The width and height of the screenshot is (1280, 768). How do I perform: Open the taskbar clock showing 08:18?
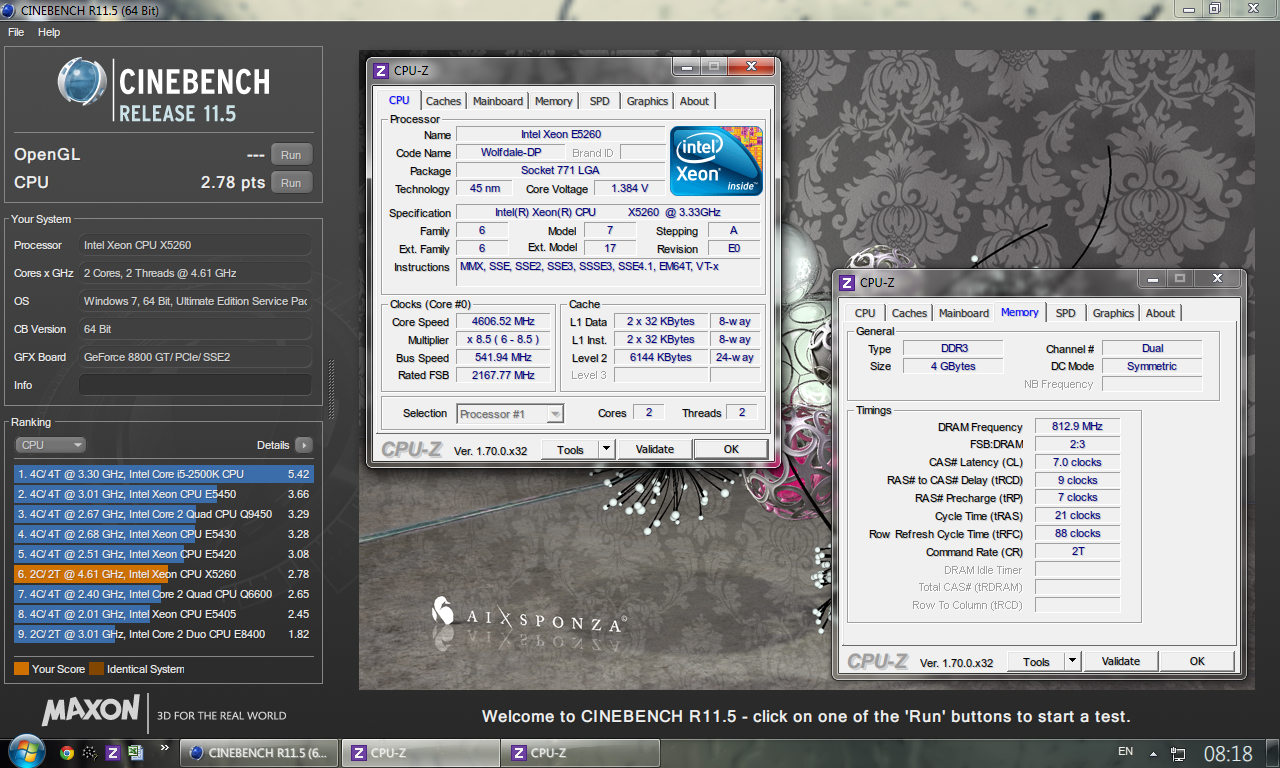(x=1228, y=753)
